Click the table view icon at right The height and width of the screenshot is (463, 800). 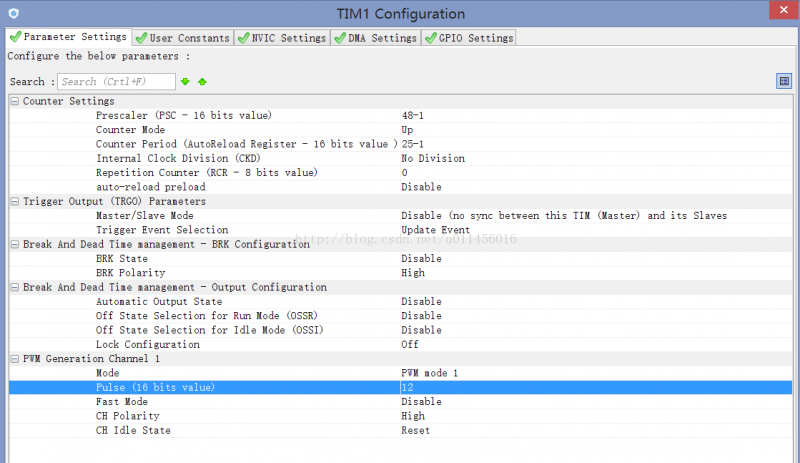pos(784,81)
